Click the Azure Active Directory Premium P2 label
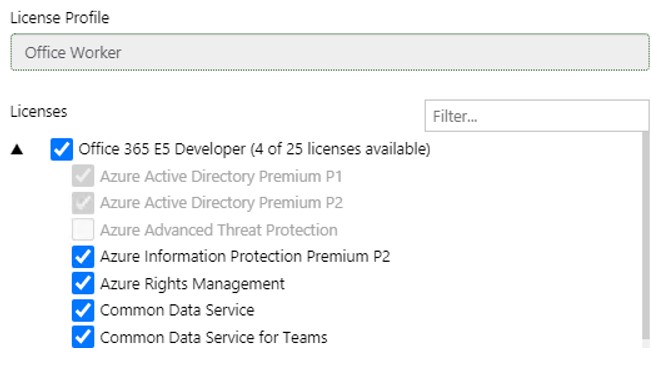This screenshot has width=652, height=368. (222, 203)
